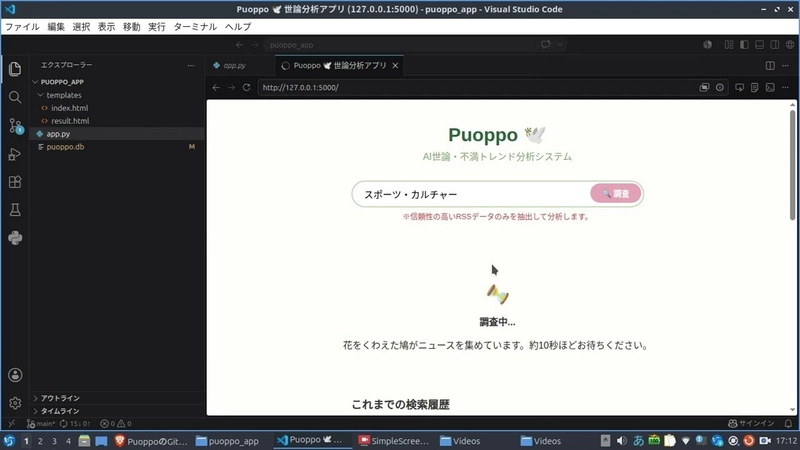Reload the embedded browser page
The image size is (800, 450).
tap(246, 88)
